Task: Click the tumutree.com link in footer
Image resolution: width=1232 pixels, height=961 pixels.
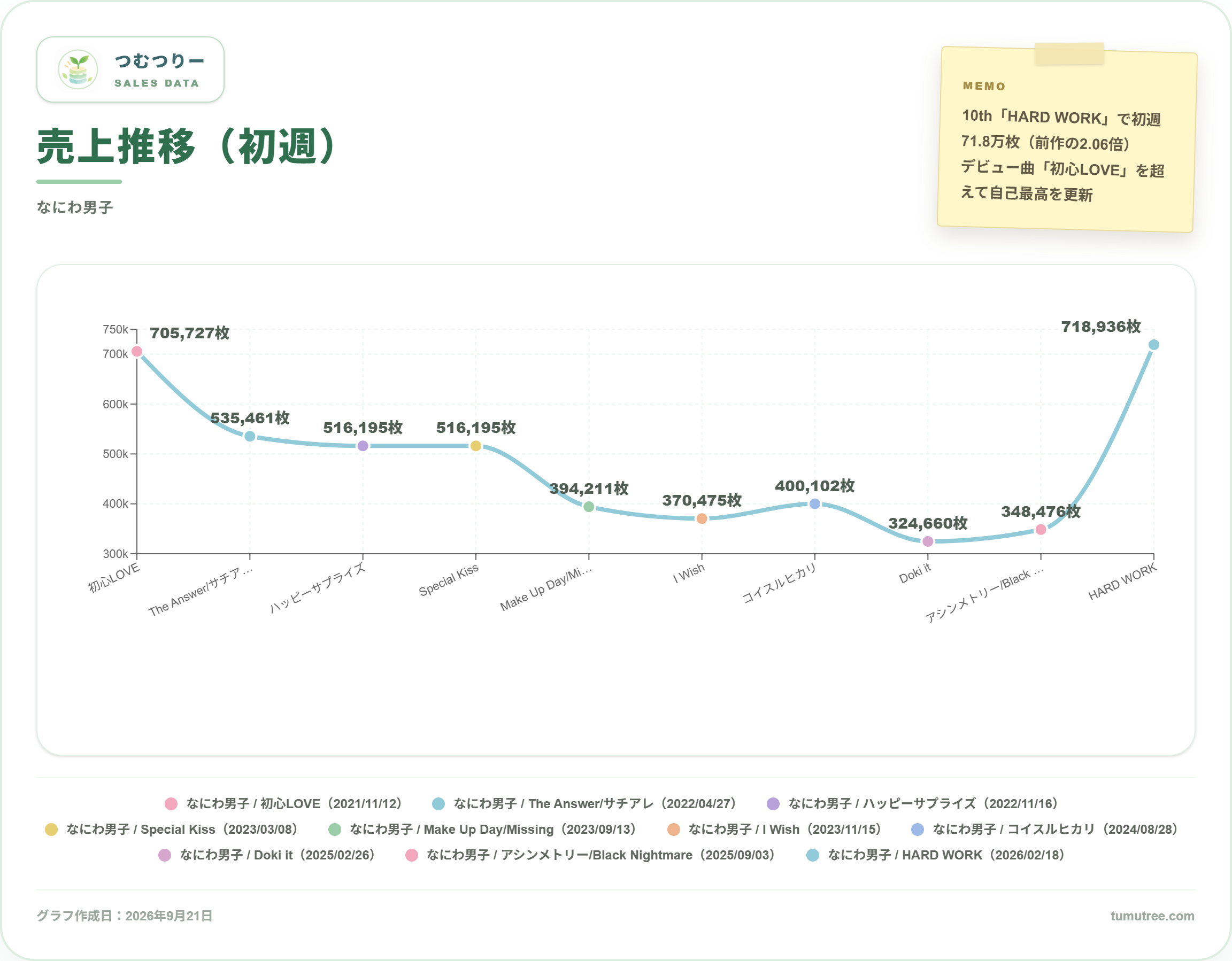Action: click(1152, 916)
